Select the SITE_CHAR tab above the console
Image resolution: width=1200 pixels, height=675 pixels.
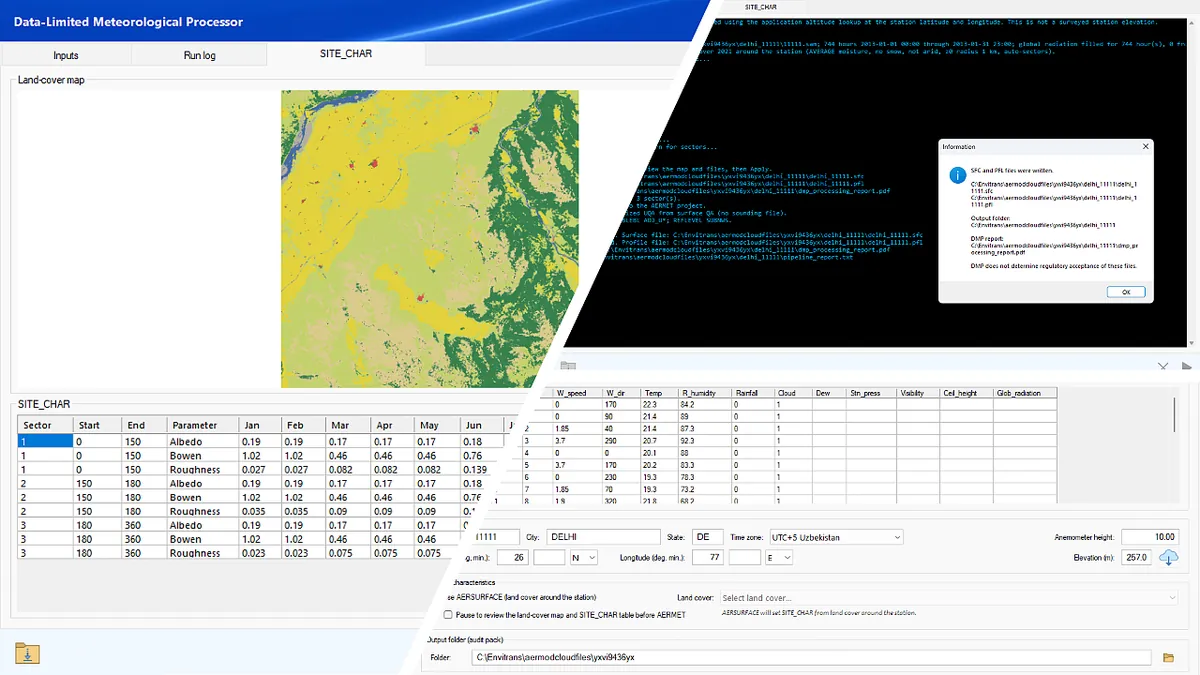[x=762, y=6]
